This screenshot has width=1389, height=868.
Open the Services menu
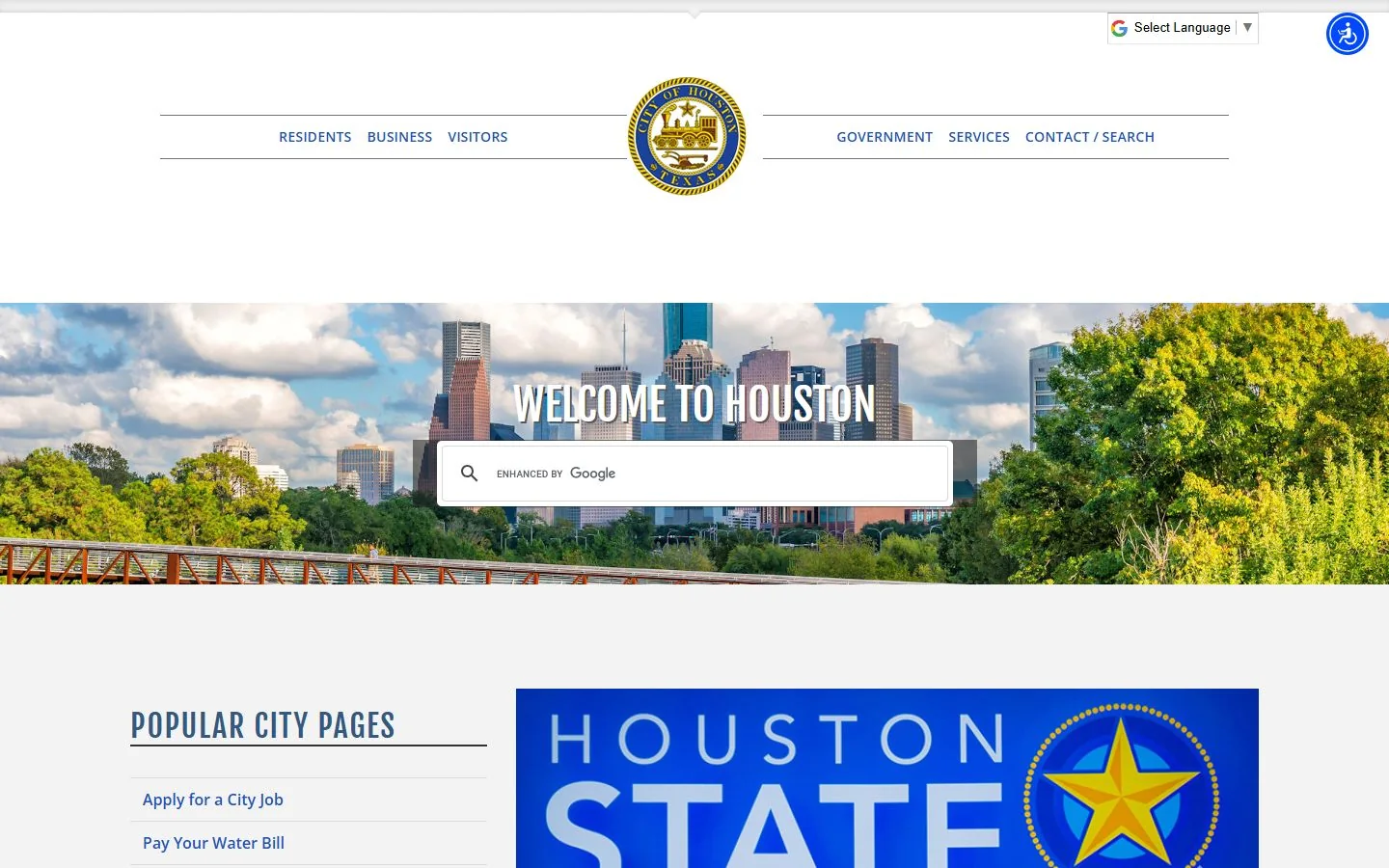pyautogui.click(x=979, y=137)
